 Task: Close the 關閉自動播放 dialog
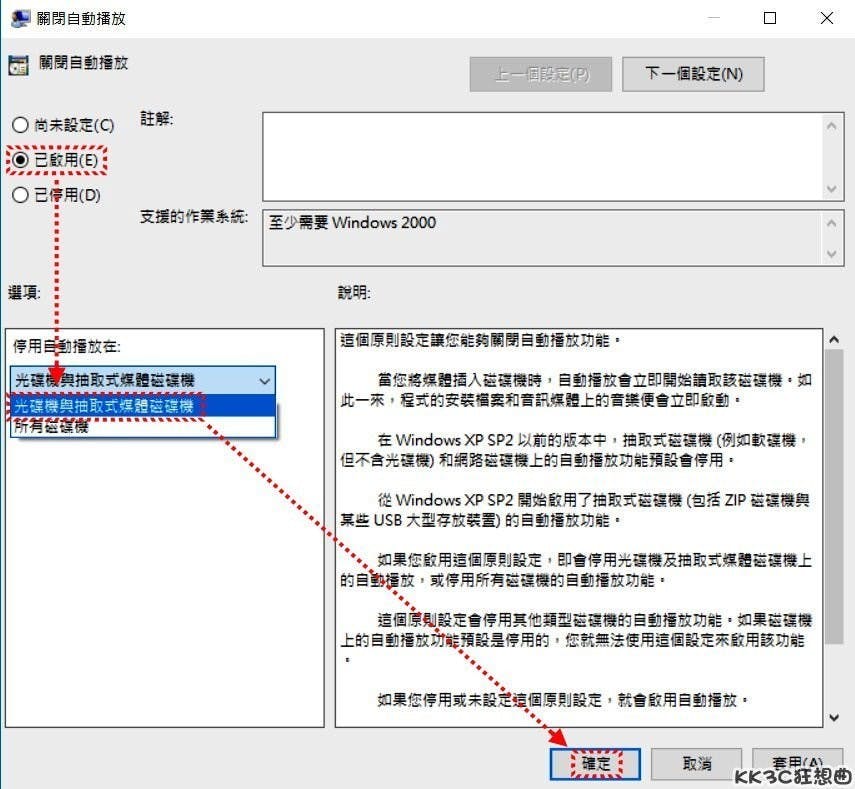click(x=827, y=18)
